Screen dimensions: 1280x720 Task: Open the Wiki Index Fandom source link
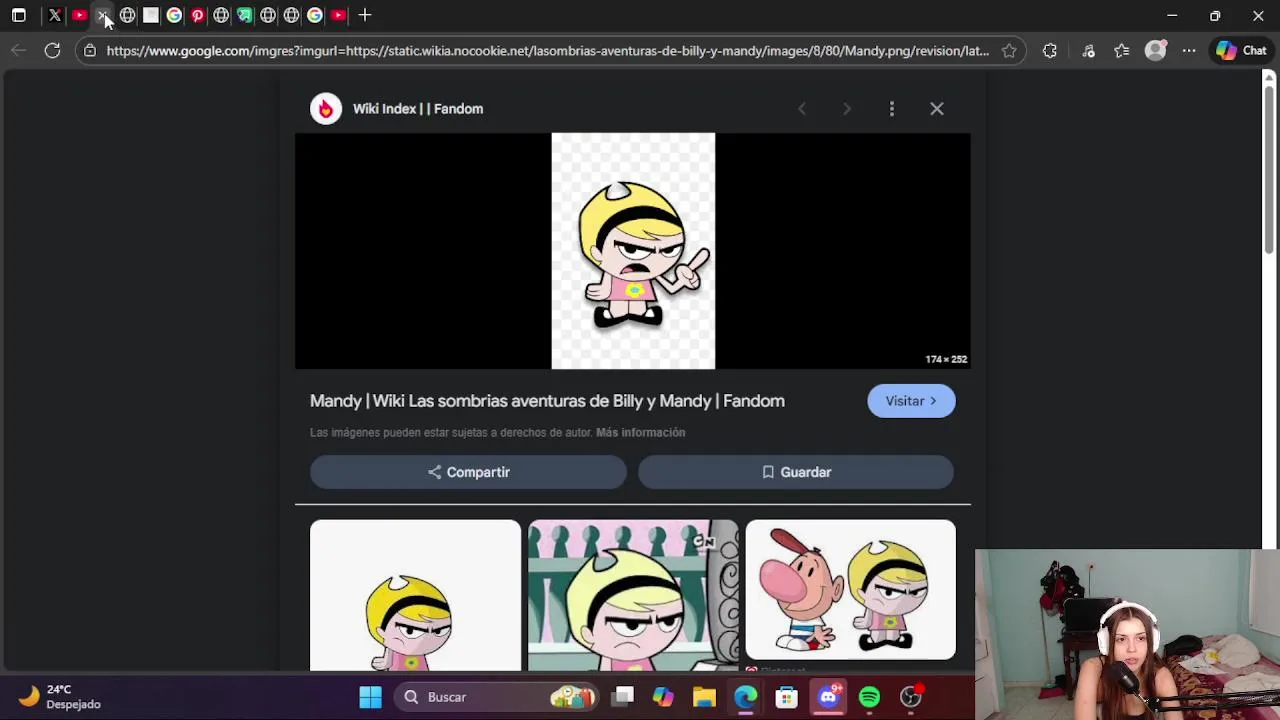tap(418, 109)
